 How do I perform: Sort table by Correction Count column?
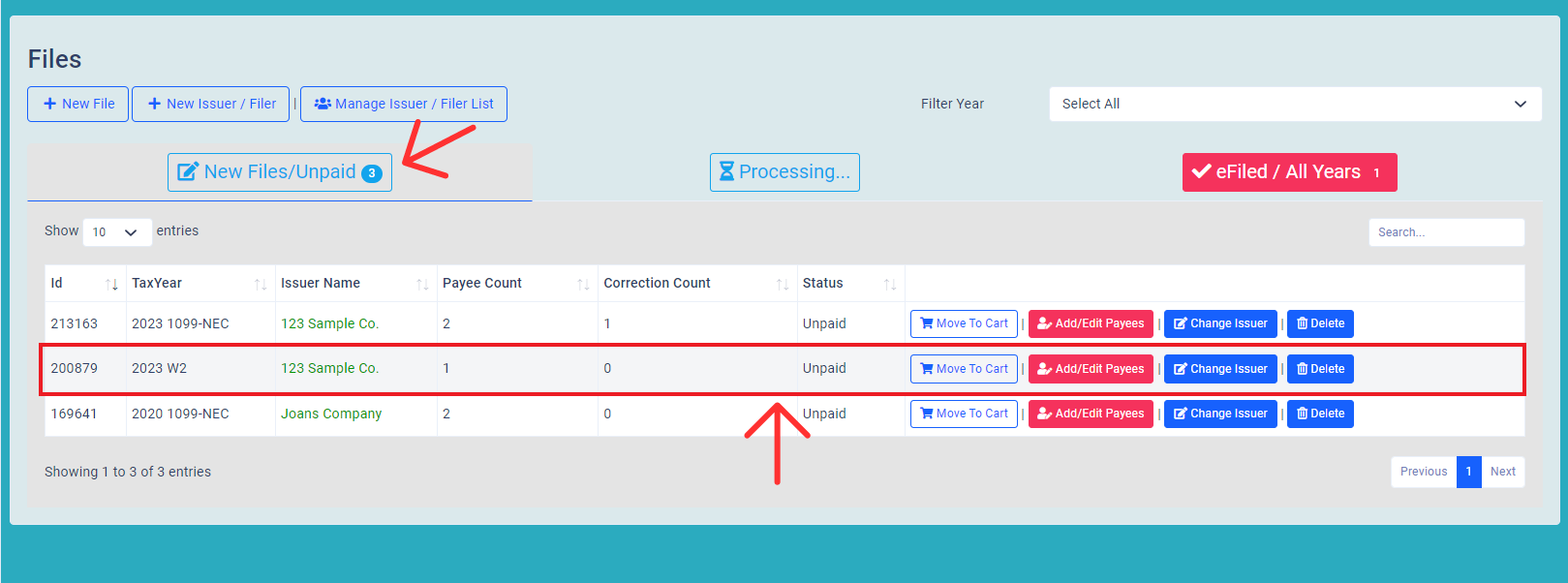(697, 283)
